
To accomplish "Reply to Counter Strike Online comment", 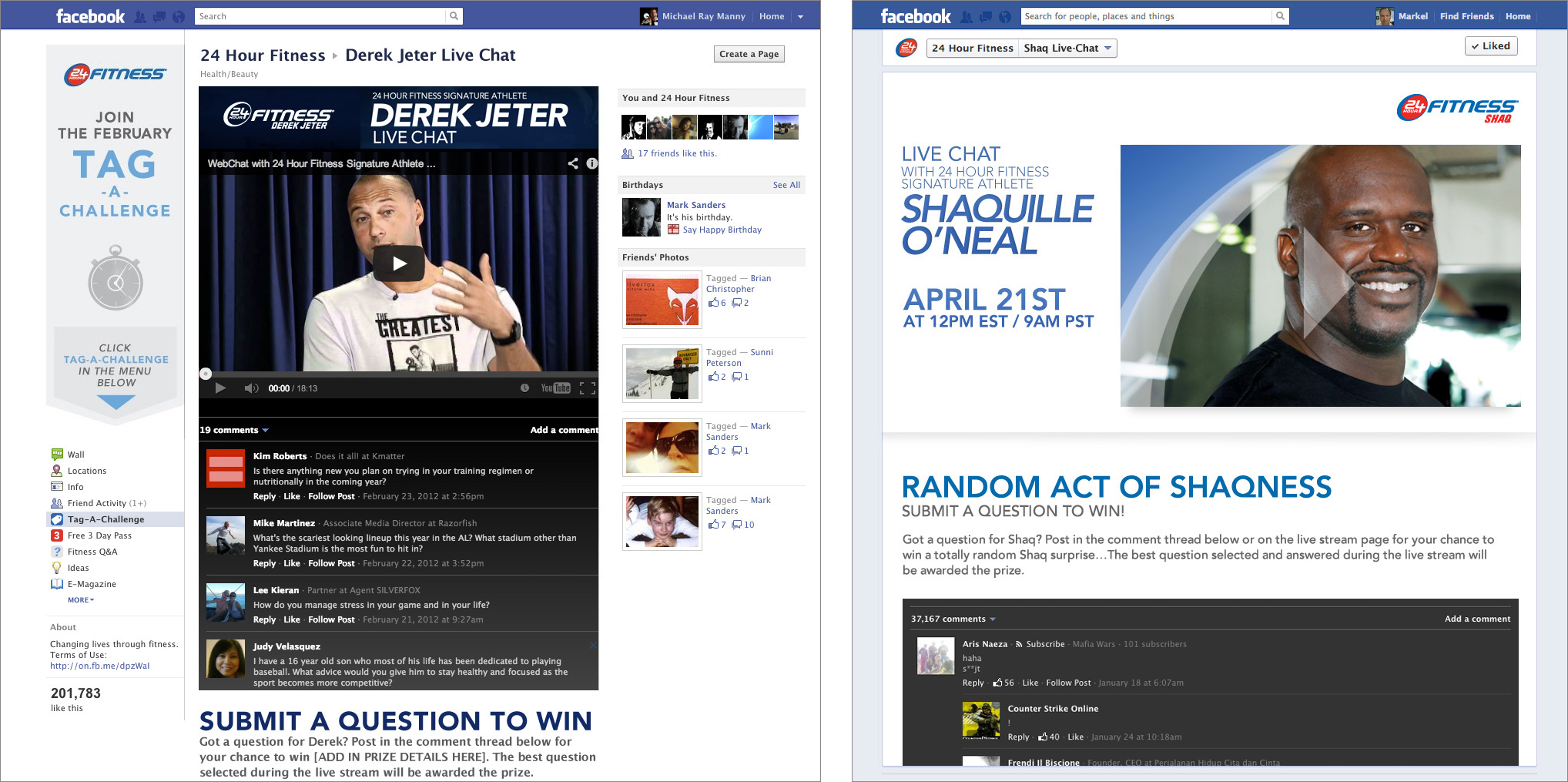I will 1018,737.
